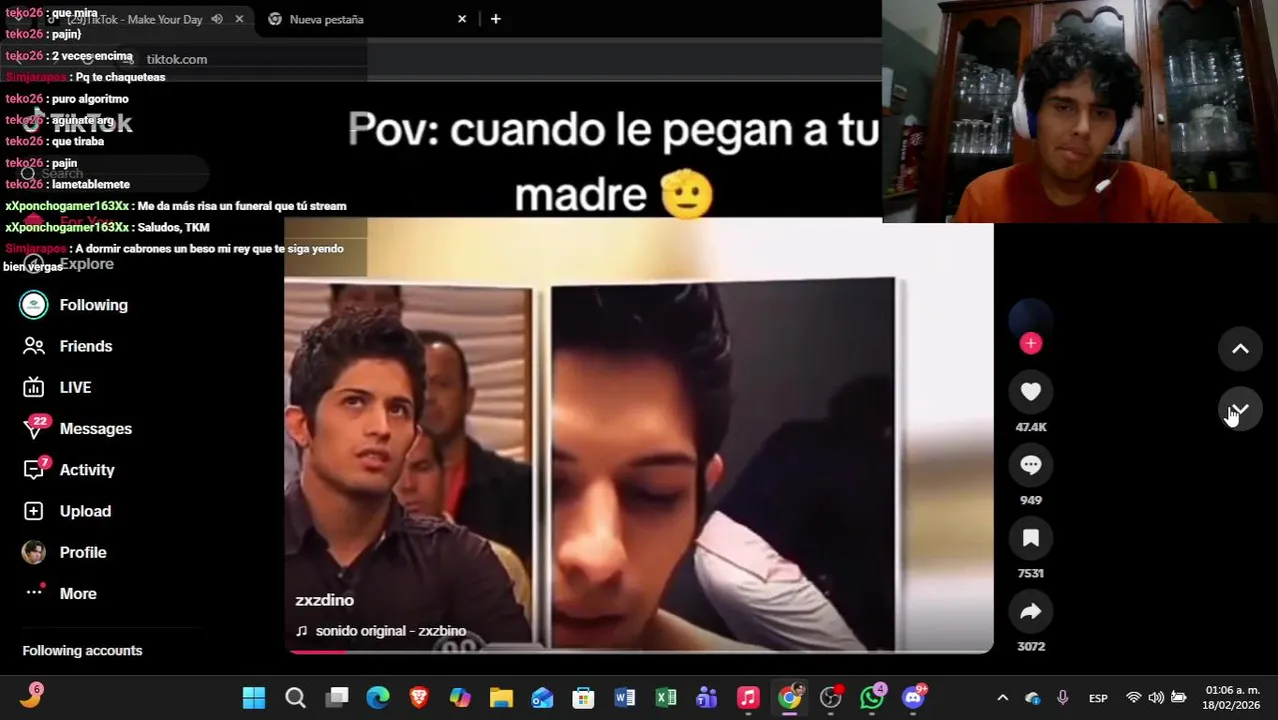Image resolution: width=1278 pixels, height=720 pixels.
Task: Open Discord from the taskbar
Action: pyautogui.click(x=913, y=698)
